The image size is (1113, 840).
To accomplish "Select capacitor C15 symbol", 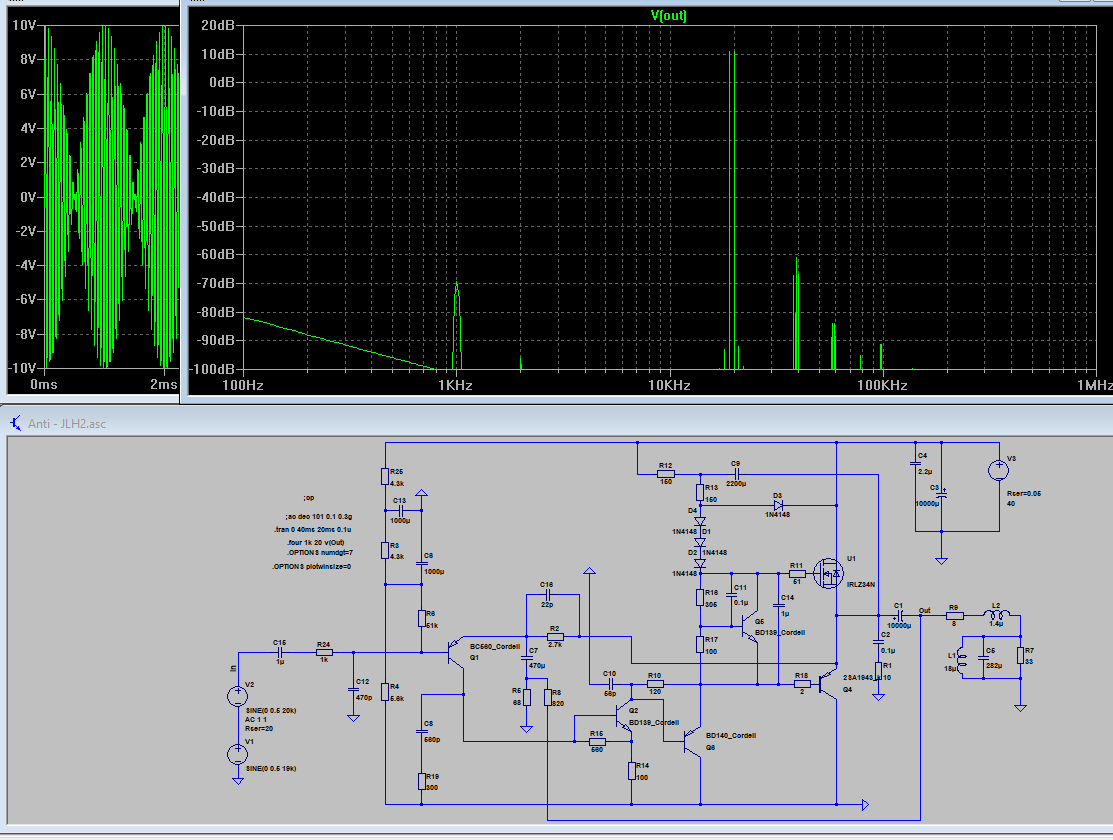I will [280, 652].
